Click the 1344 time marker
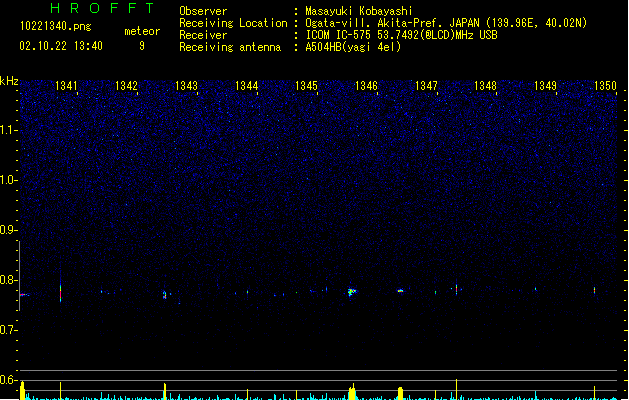The height and width of the screenshot is (400, 629). pos(246,86)
